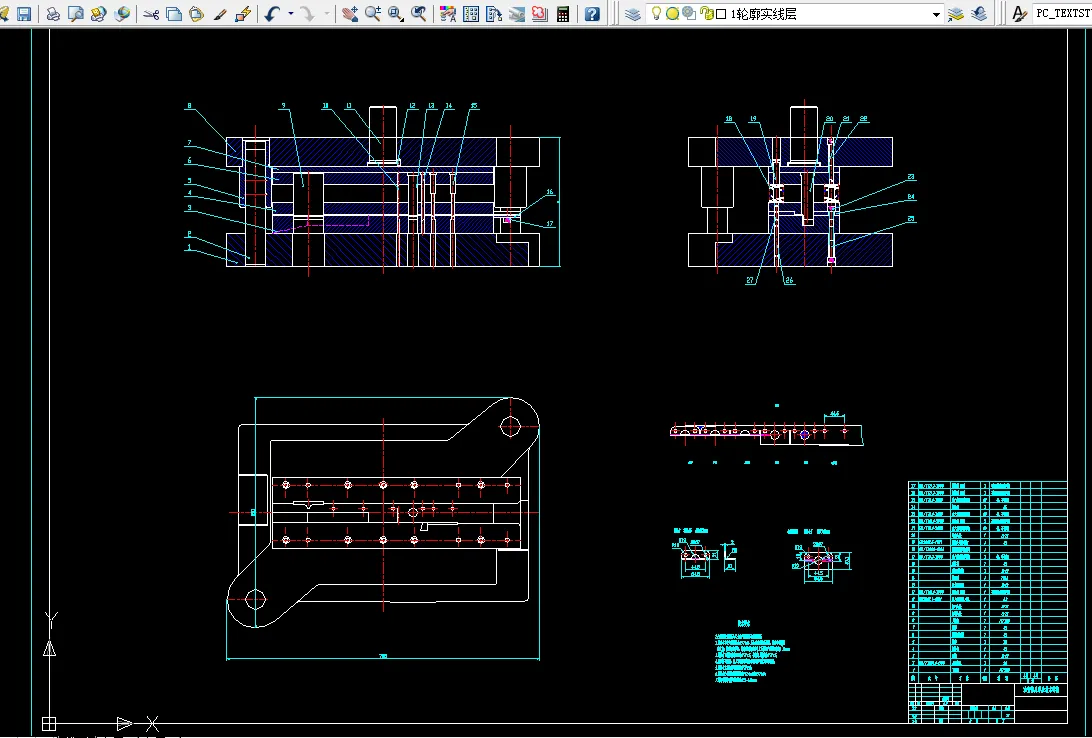Toggle the layer on/off lightbulb
This screenshot has width=1092, height=738.
click(657, 14)
